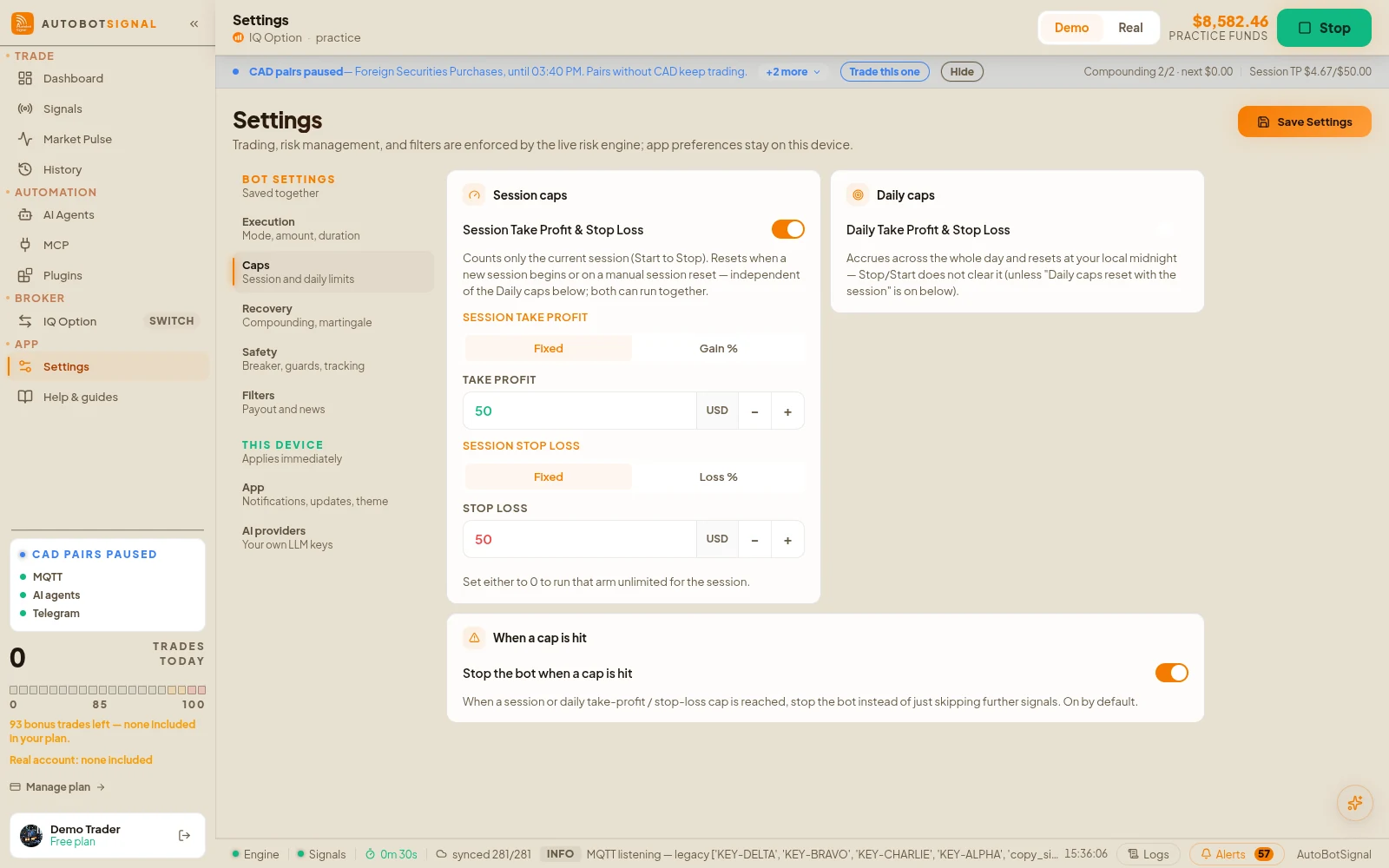Image resolution: width=1389 pixels, height=868 pixels.
Task: Click the Engine status indicator
Action: click(255, 854)
